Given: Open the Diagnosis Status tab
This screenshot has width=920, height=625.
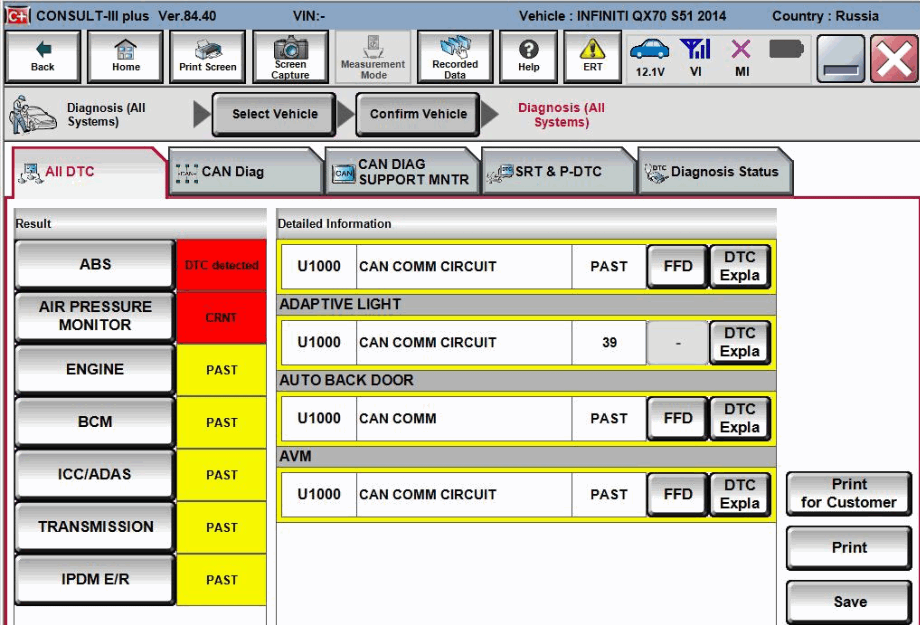Looking at the screenshot, I should (715, 172).
